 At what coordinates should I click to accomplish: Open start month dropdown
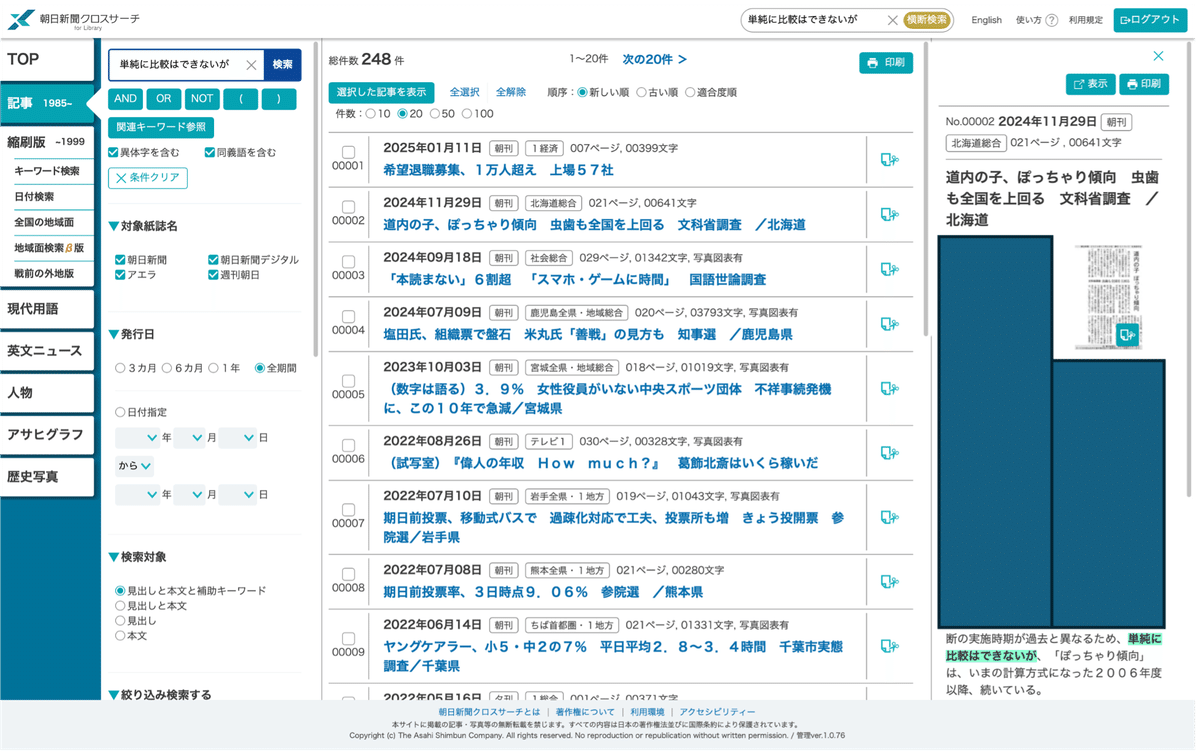point(189,438)
